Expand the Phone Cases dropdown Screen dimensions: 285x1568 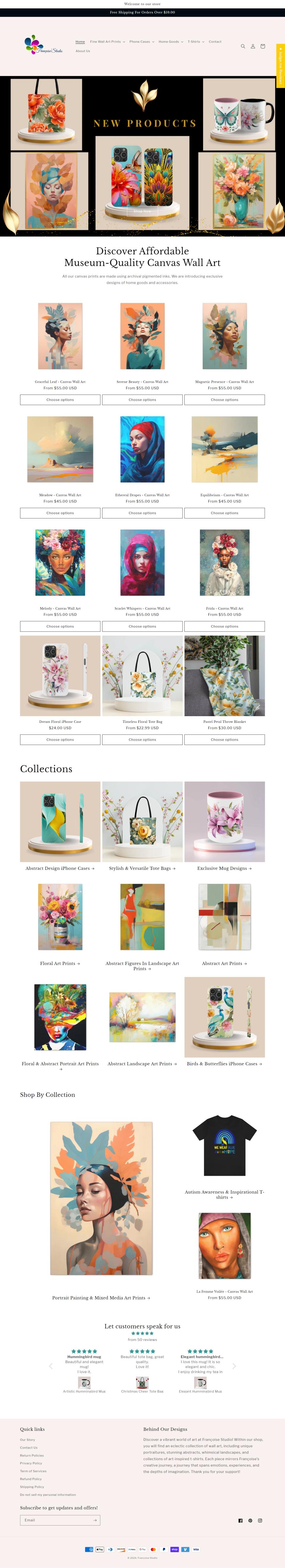pyautogui.click(x=142, y=41)
